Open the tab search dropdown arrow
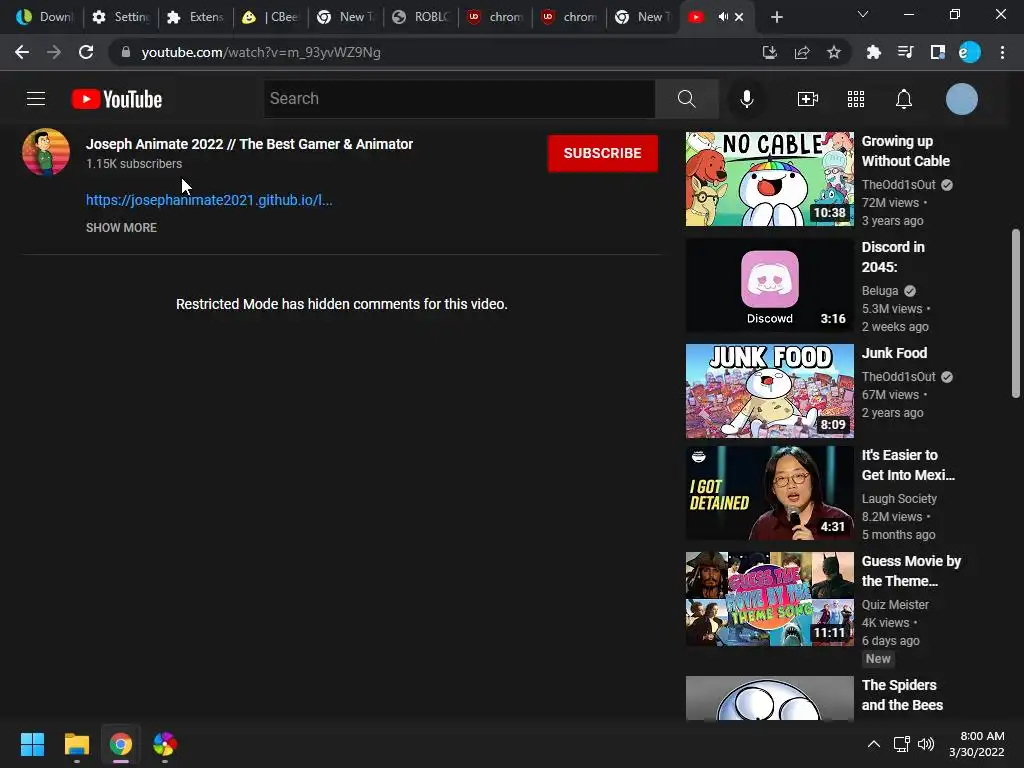The height and width of the screenshot is (768, 1024). 863,14
